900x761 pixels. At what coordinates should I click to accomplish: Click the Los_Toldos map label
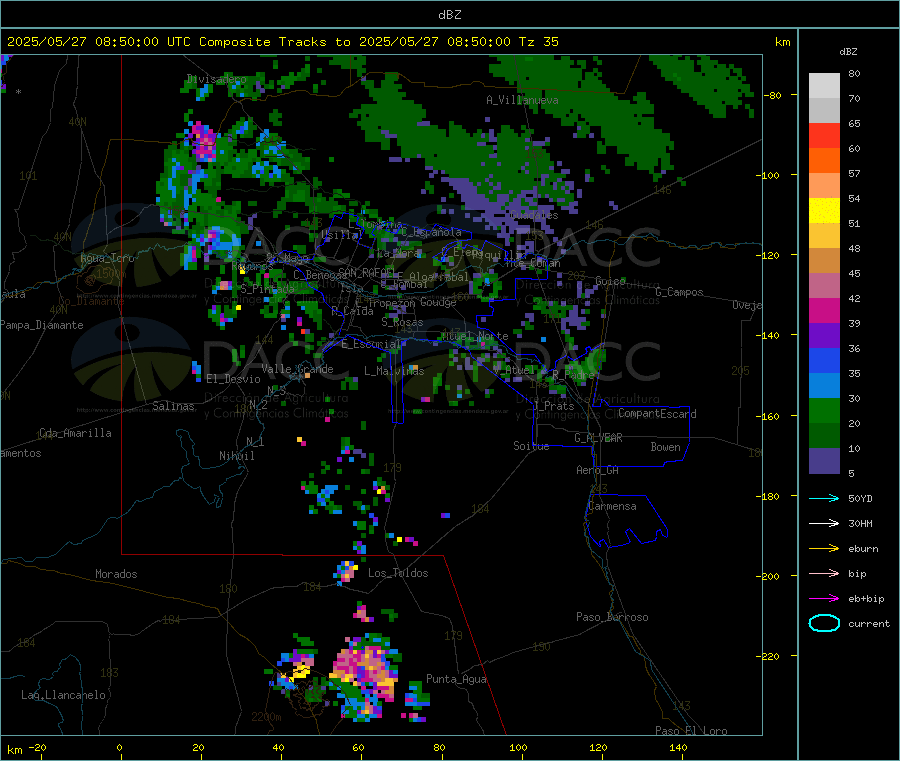(398, 573)
